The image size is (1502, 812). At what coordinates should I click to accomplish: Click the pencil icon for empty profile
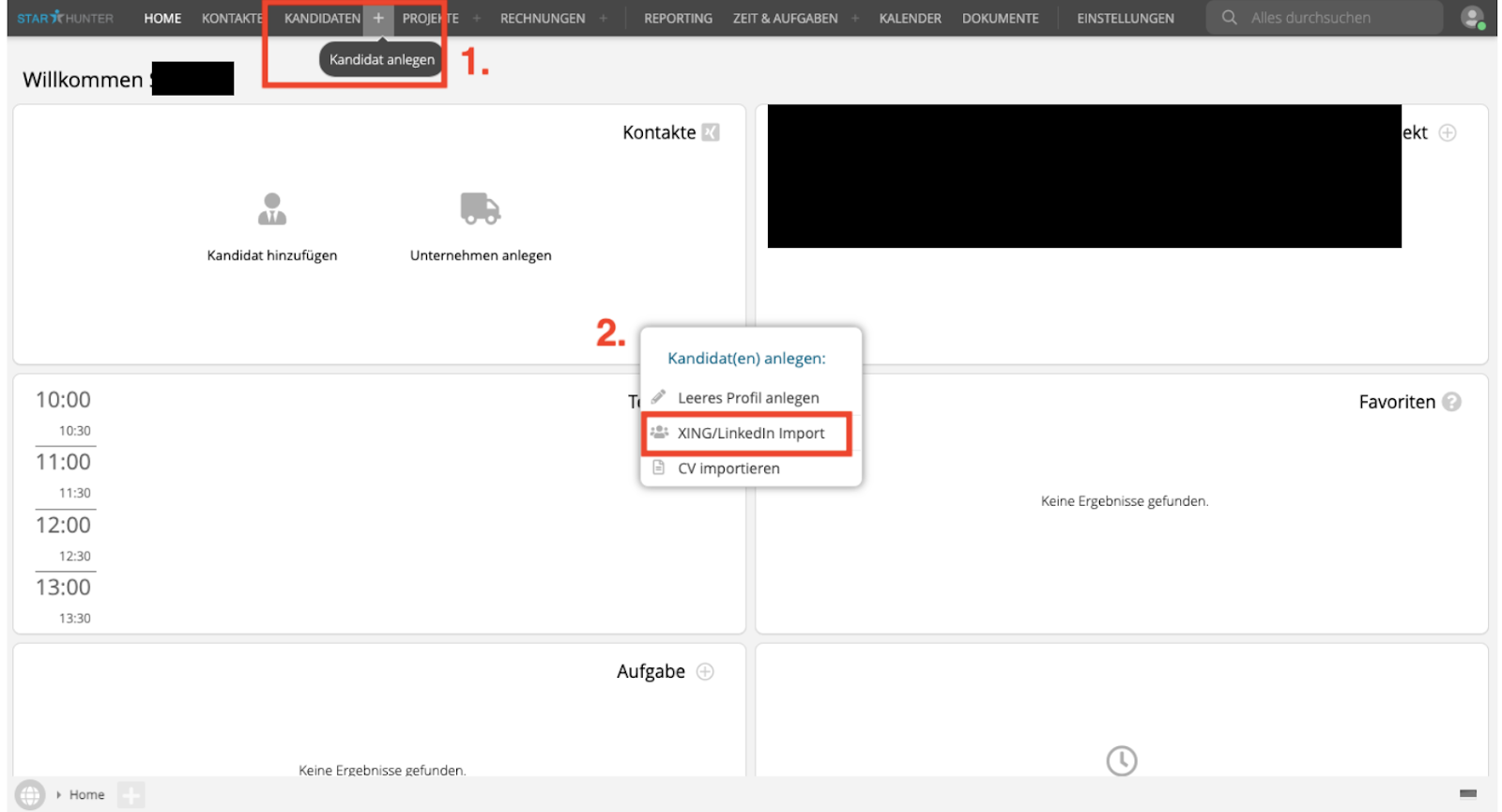659,396
